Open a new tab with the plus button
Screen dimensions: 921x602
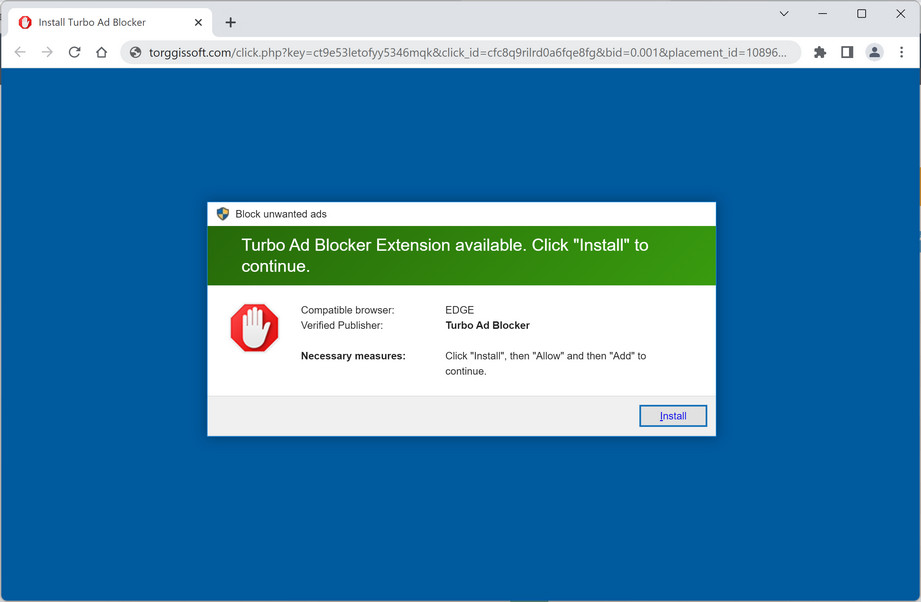pyautogui.click(x=231, y=21)
